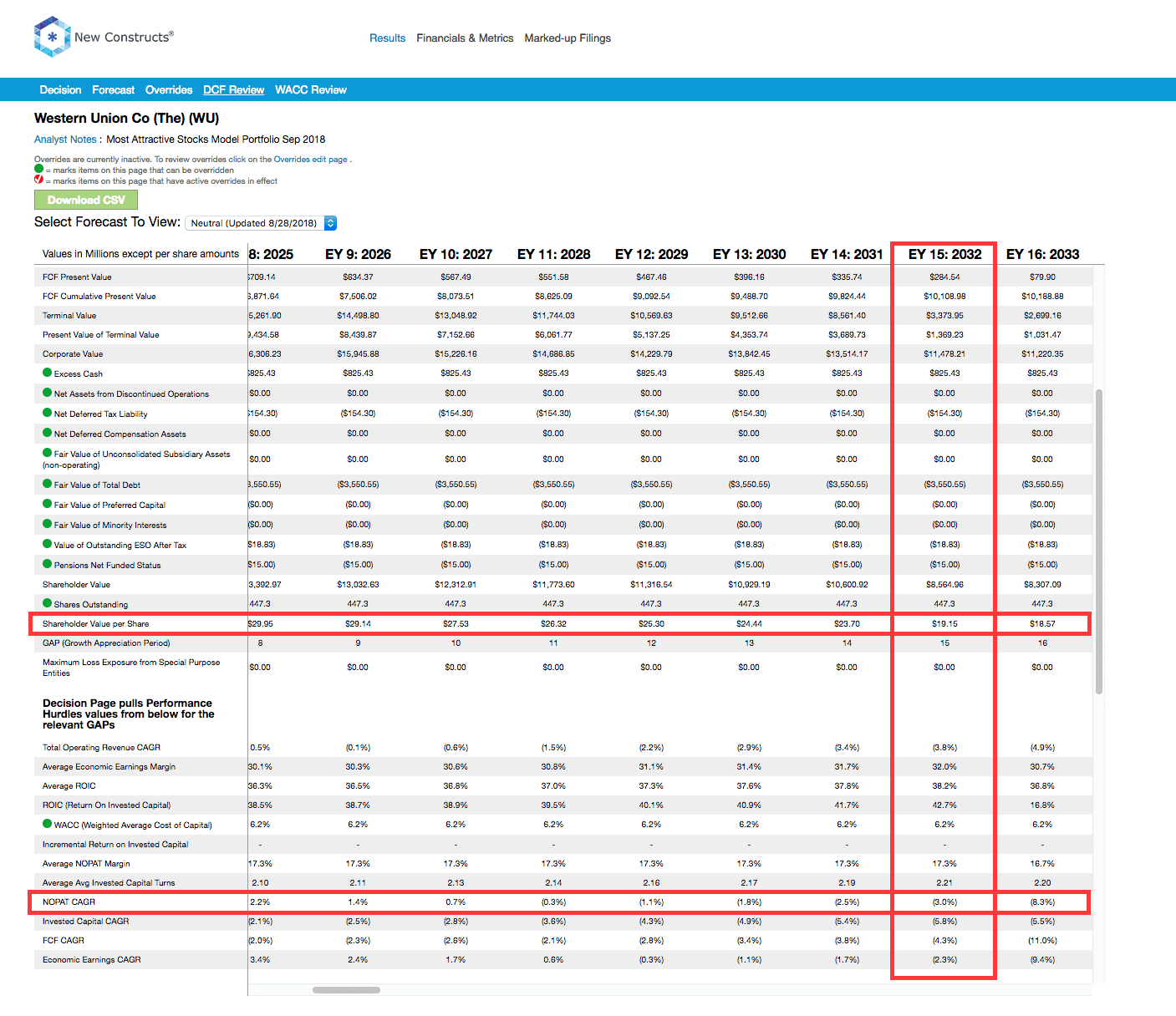The width and height of the screenshot is (1176, 1016).
Task: Click the EY 12: 2029 column header
Action: point(651,254)
